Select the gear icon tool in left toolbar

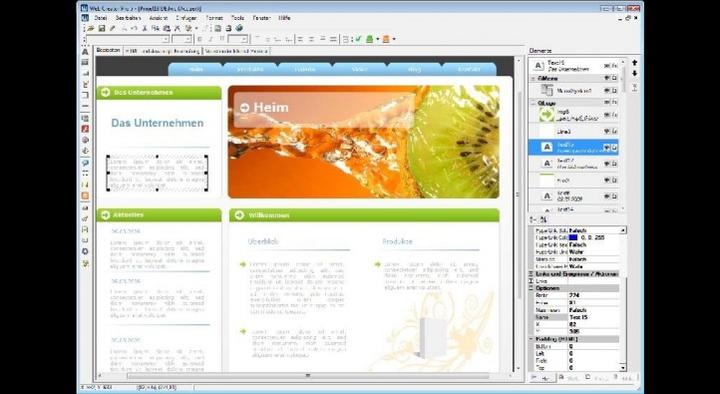85,251
